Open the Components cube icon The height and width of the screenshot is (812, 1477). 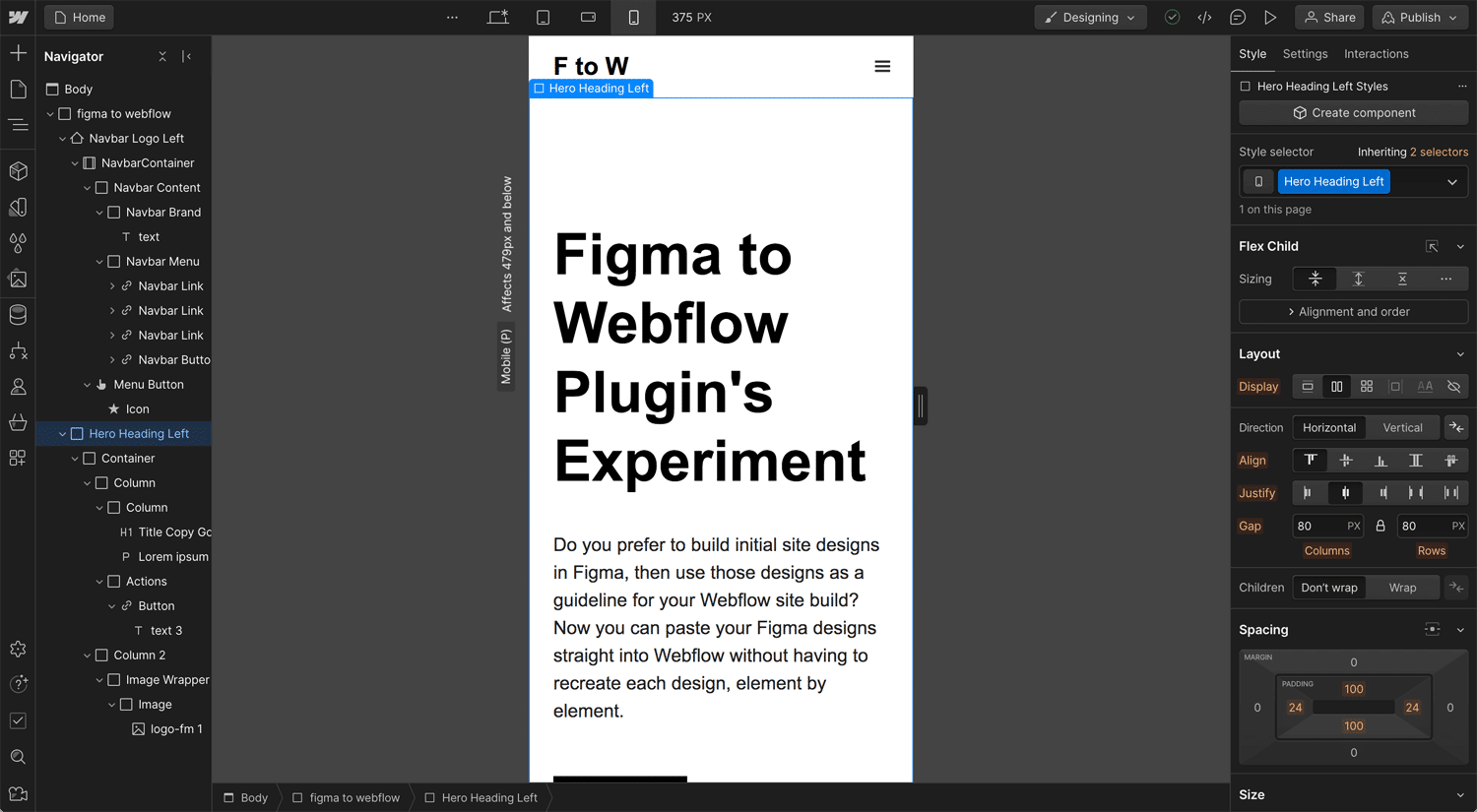coord(18,170)
